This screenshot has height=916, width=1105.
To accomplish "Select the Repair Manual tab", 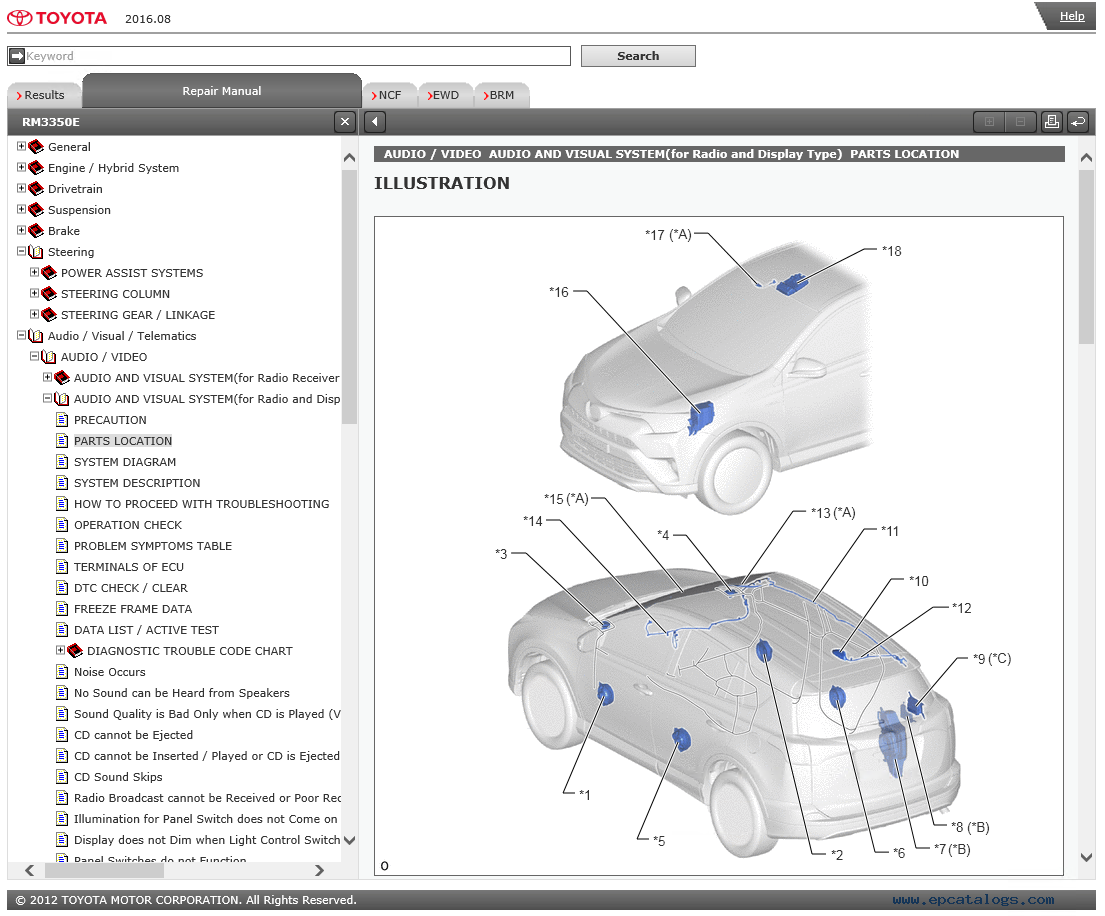I will [x=222, y=91].
